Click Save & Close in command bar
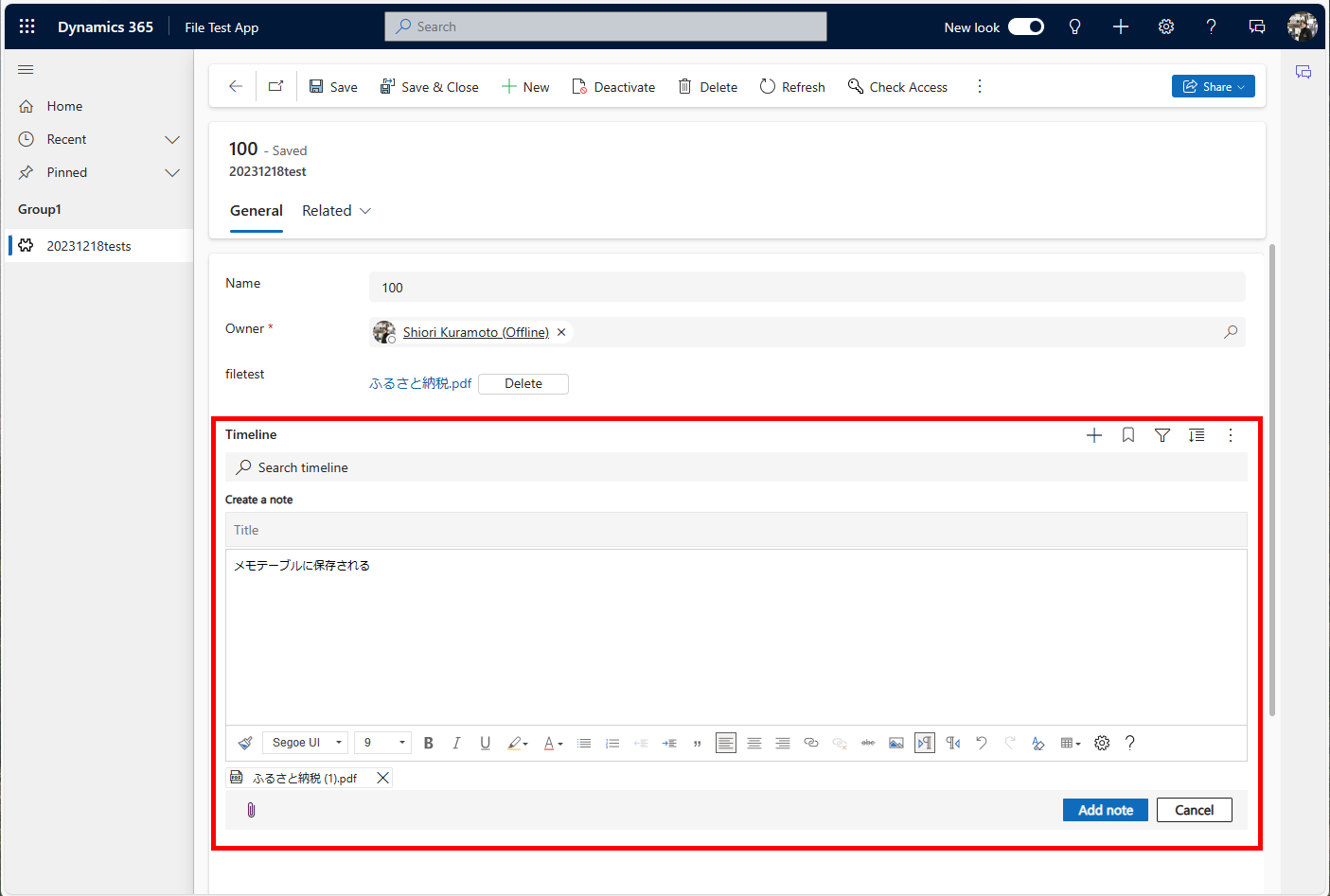The image size is (1330, 896). 429,86
